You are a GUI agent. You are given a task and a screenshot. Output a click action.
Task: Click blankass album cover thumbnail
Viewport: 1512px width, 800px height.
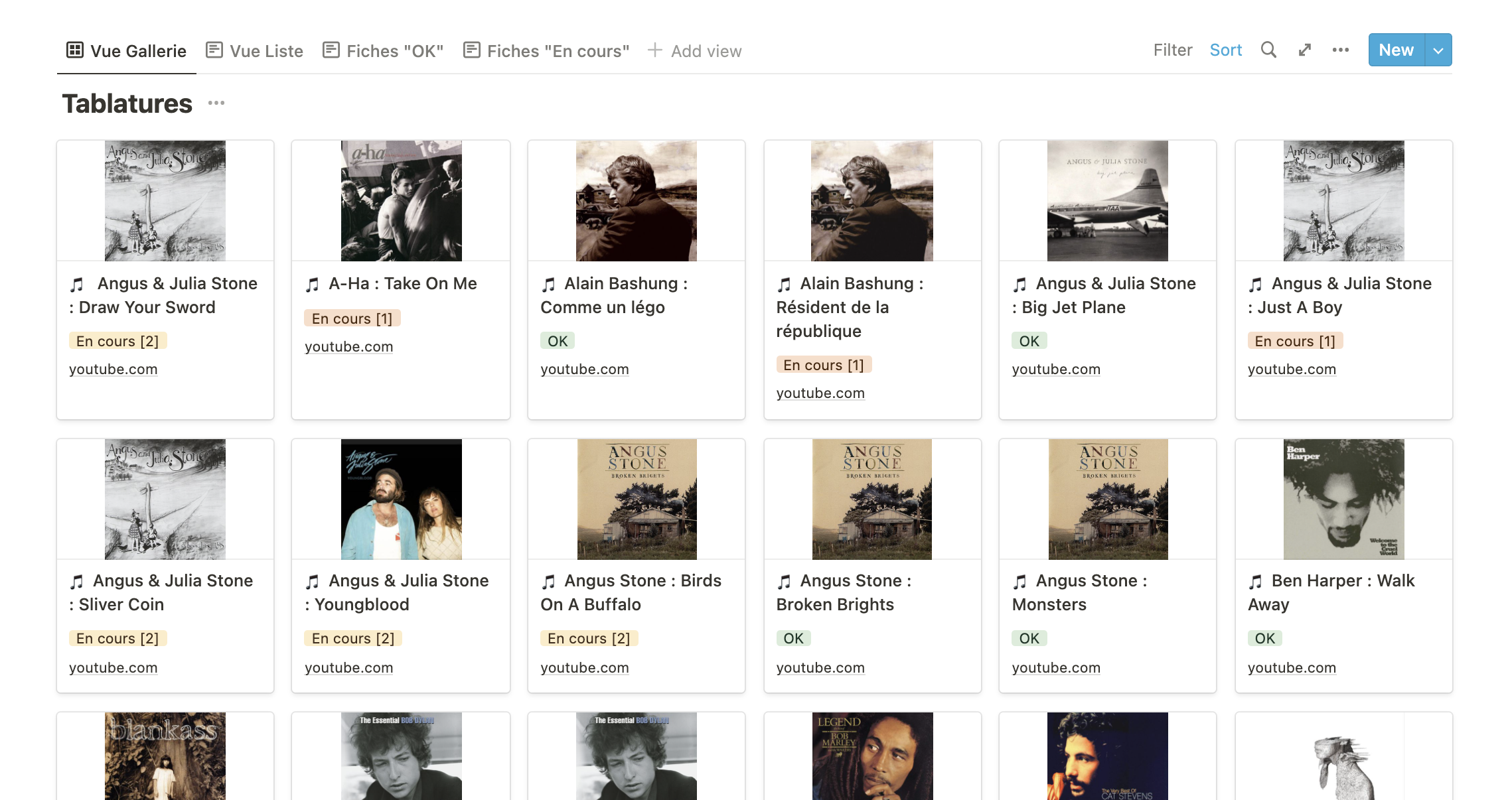coord(165,756)
